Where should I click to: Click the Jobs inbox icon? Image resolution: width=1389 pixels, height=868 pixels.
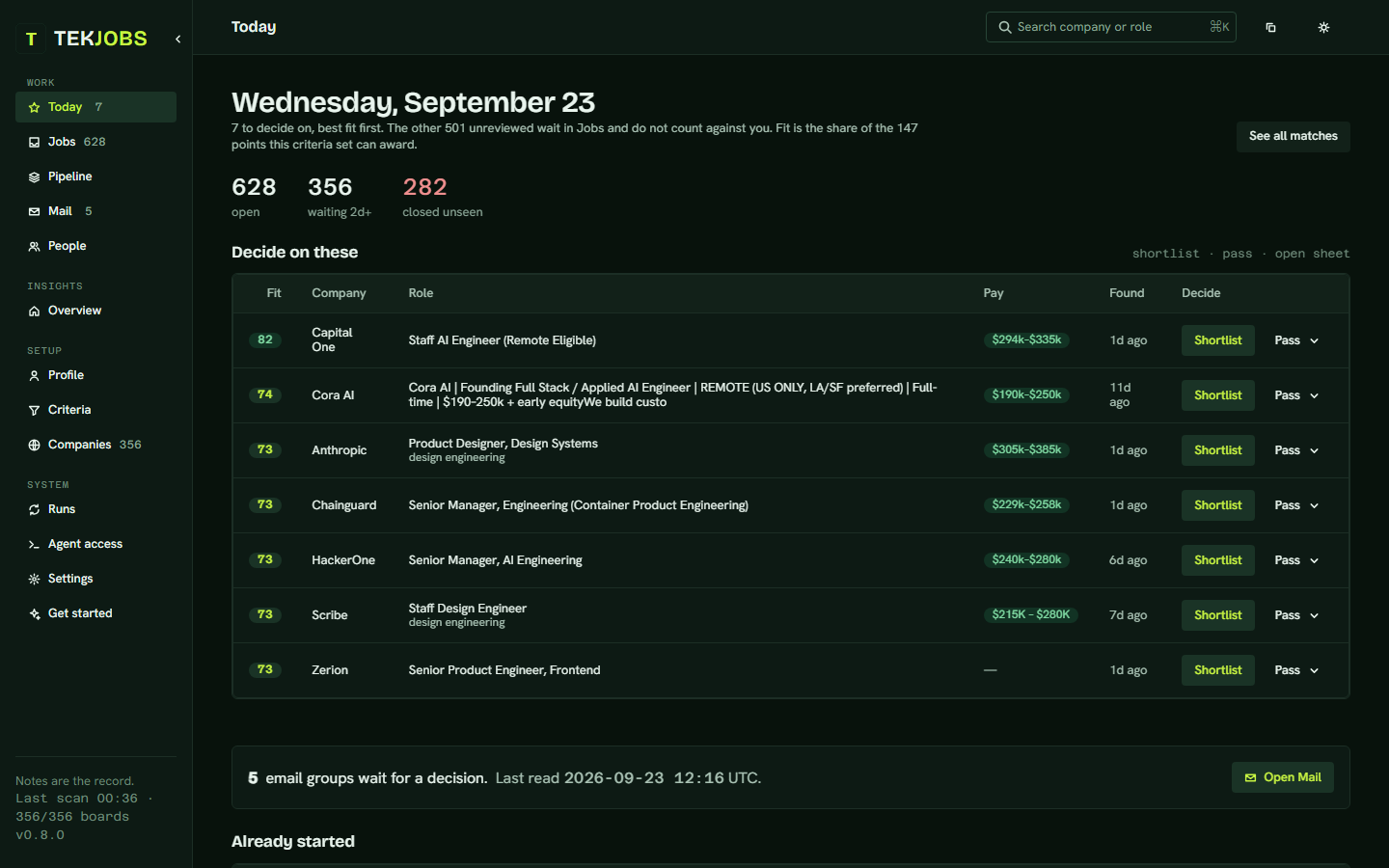(34, 142)
